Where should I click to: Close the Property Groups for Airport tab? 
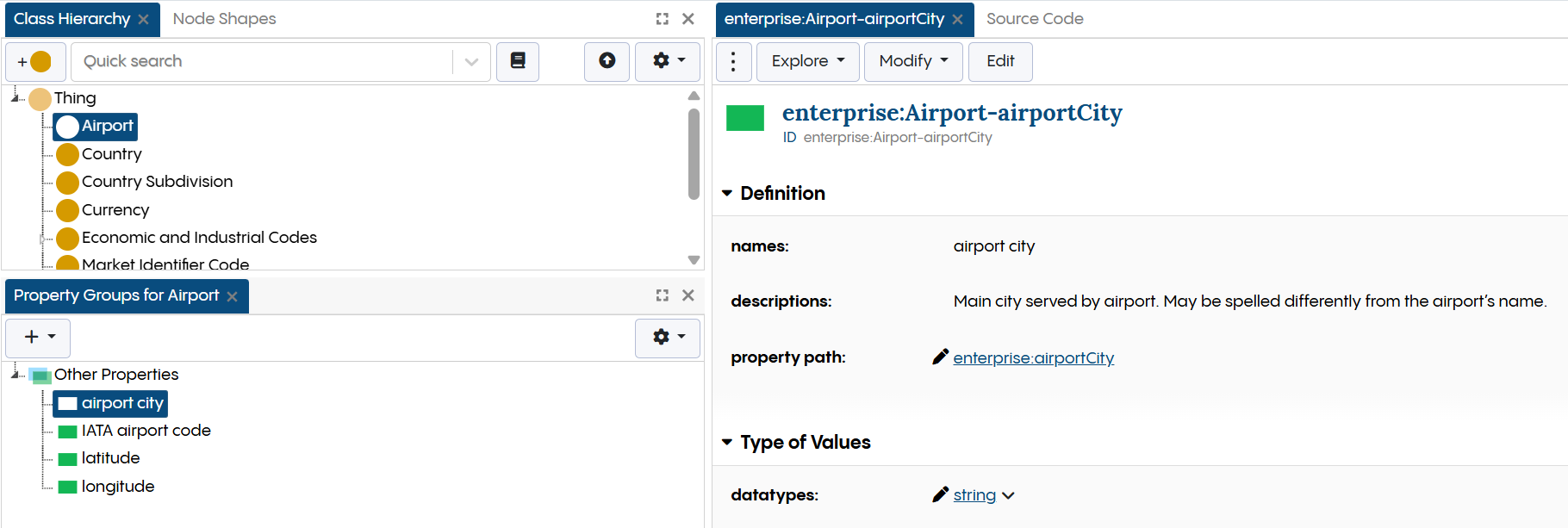232,296
